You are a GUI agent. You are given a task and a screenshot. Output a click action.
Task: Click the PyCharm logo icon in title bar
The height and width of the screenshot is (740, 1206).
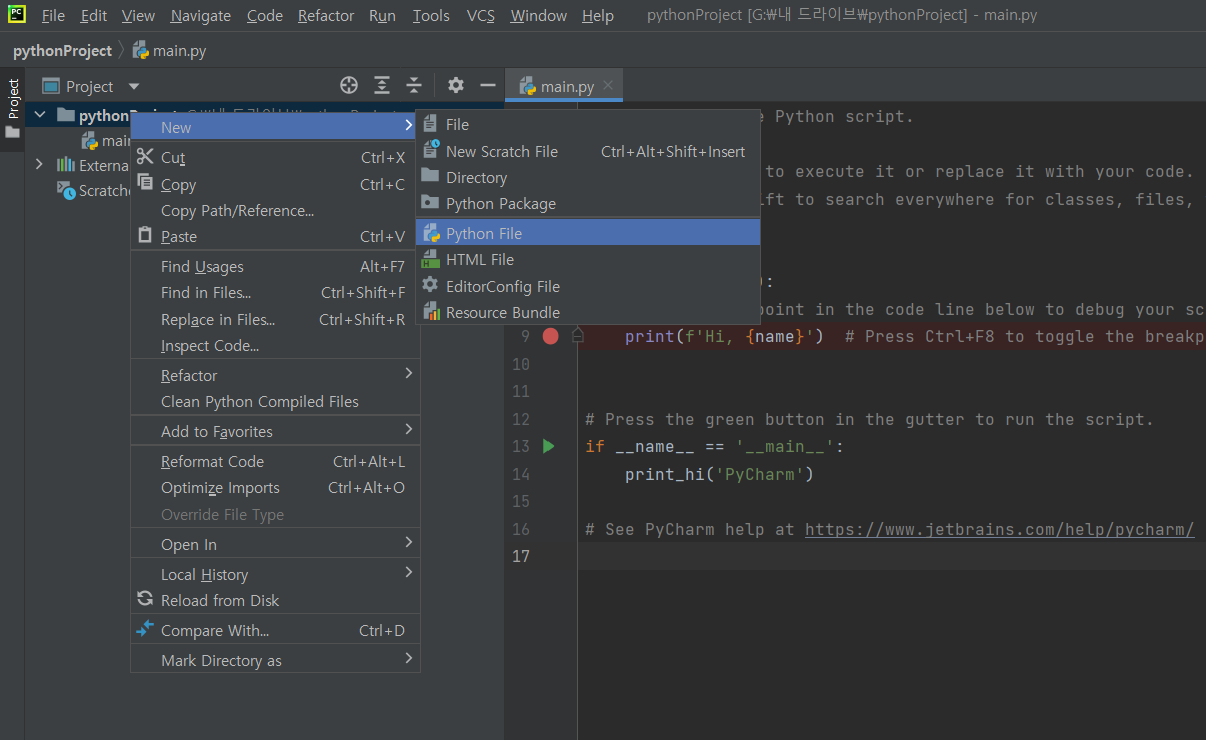[x=17, y=15]
